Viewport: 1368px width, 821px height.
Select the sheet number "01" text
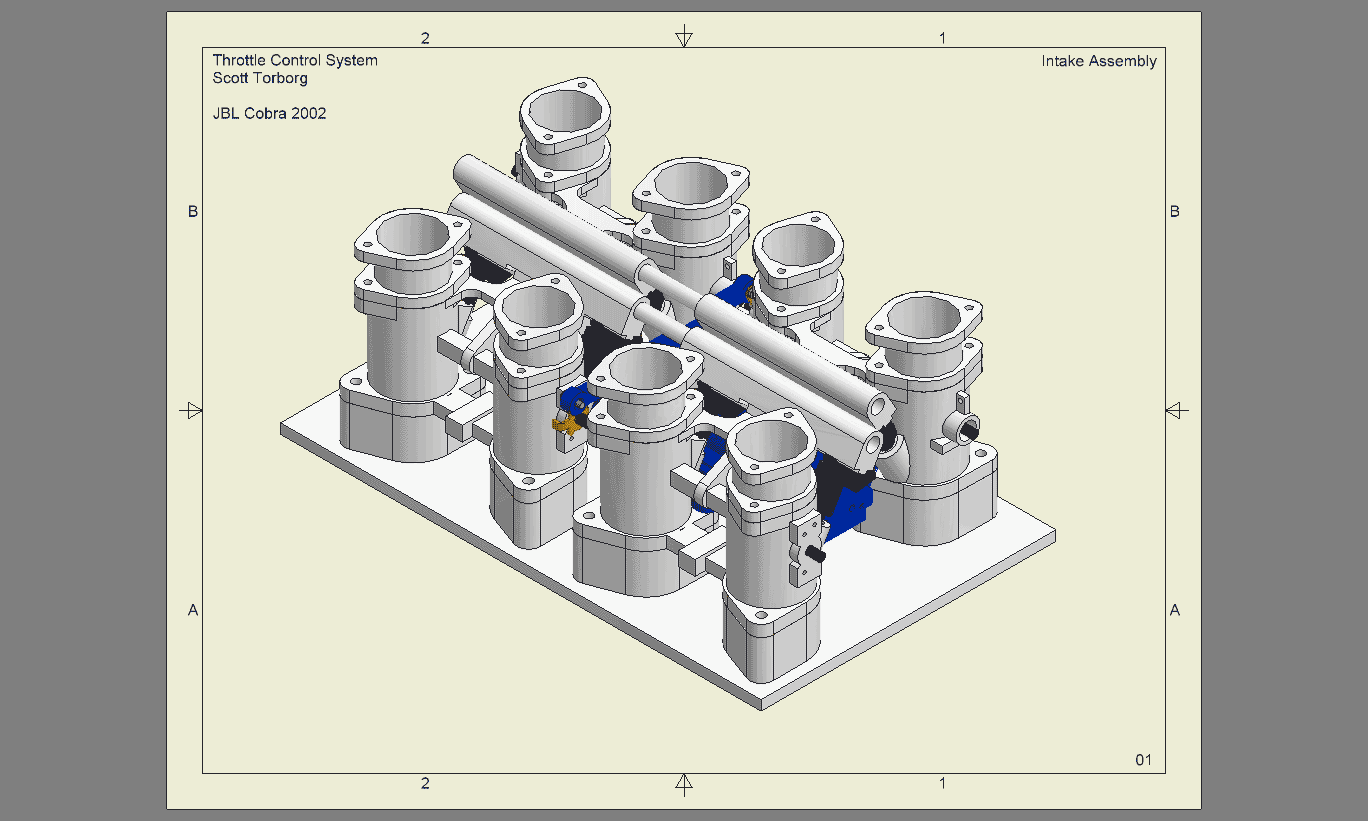(x=1143, y=760)
